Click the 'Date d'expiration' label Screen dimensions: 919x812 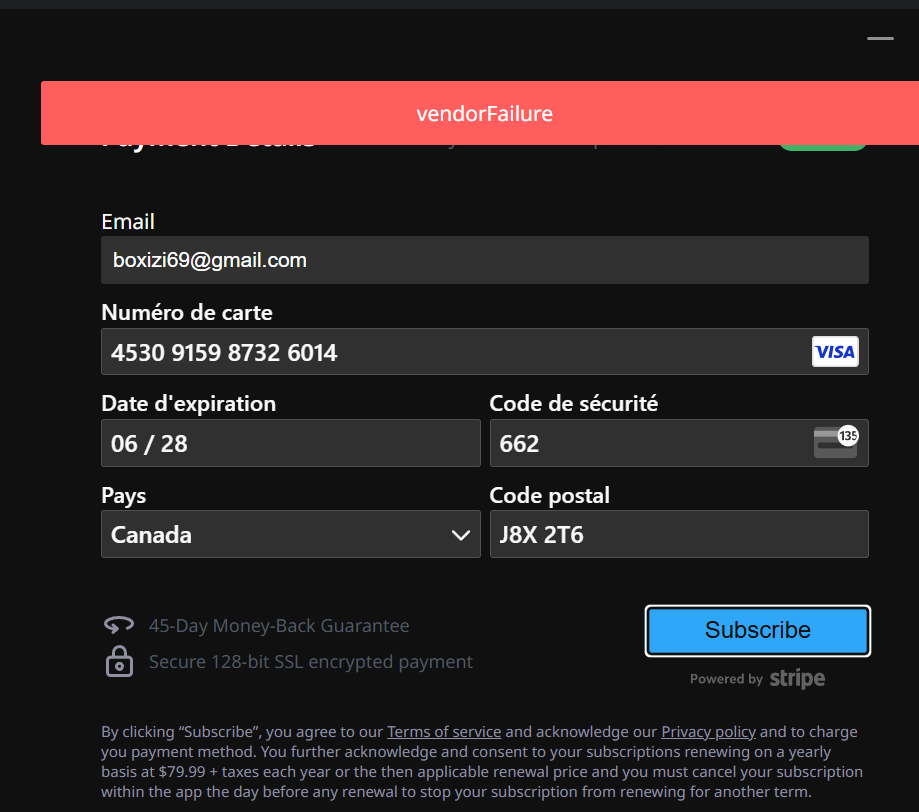(x=189, y=403)
